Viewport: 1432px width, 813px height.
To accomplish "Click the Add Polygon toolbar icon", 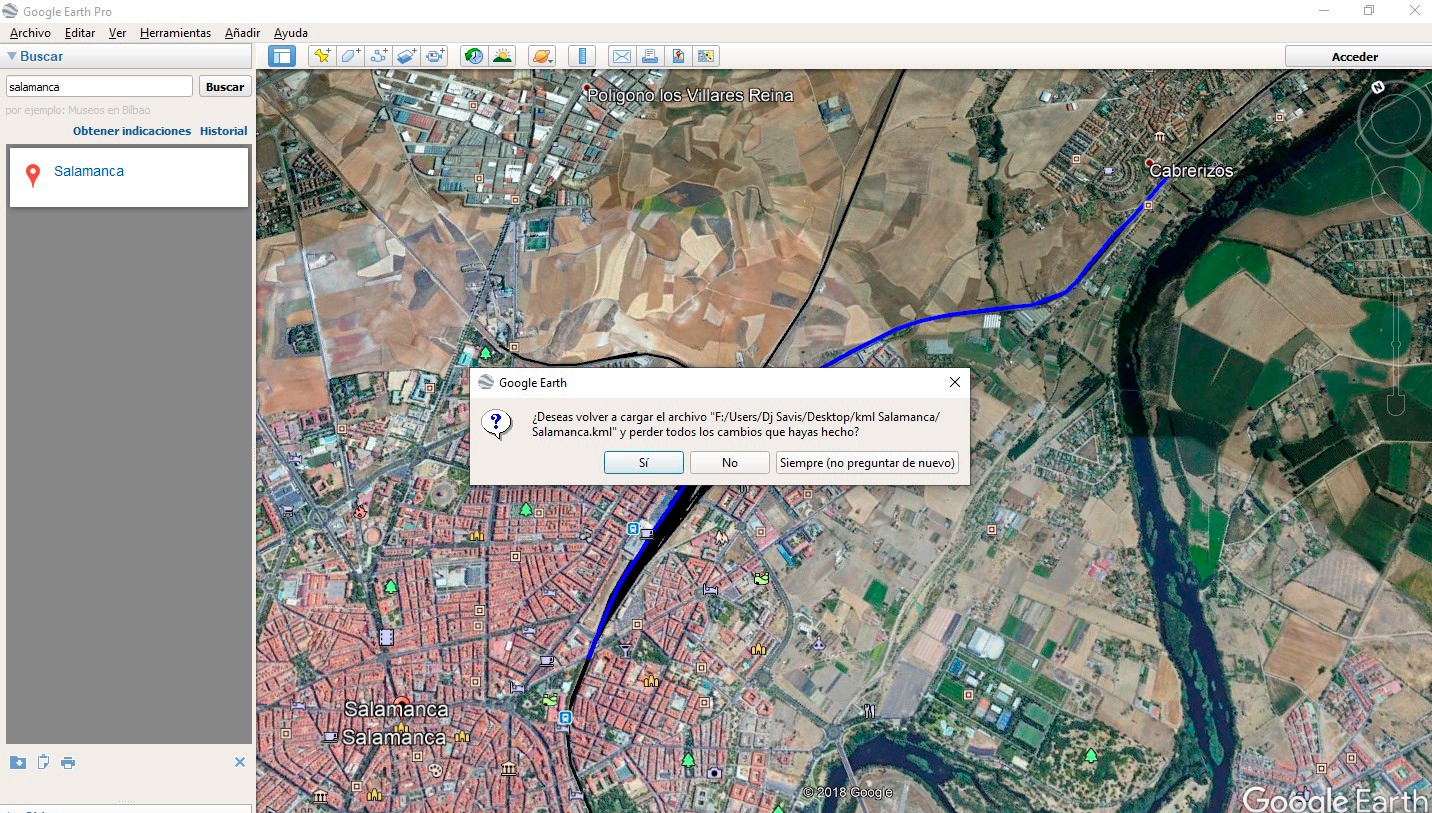I will (350, 56).
